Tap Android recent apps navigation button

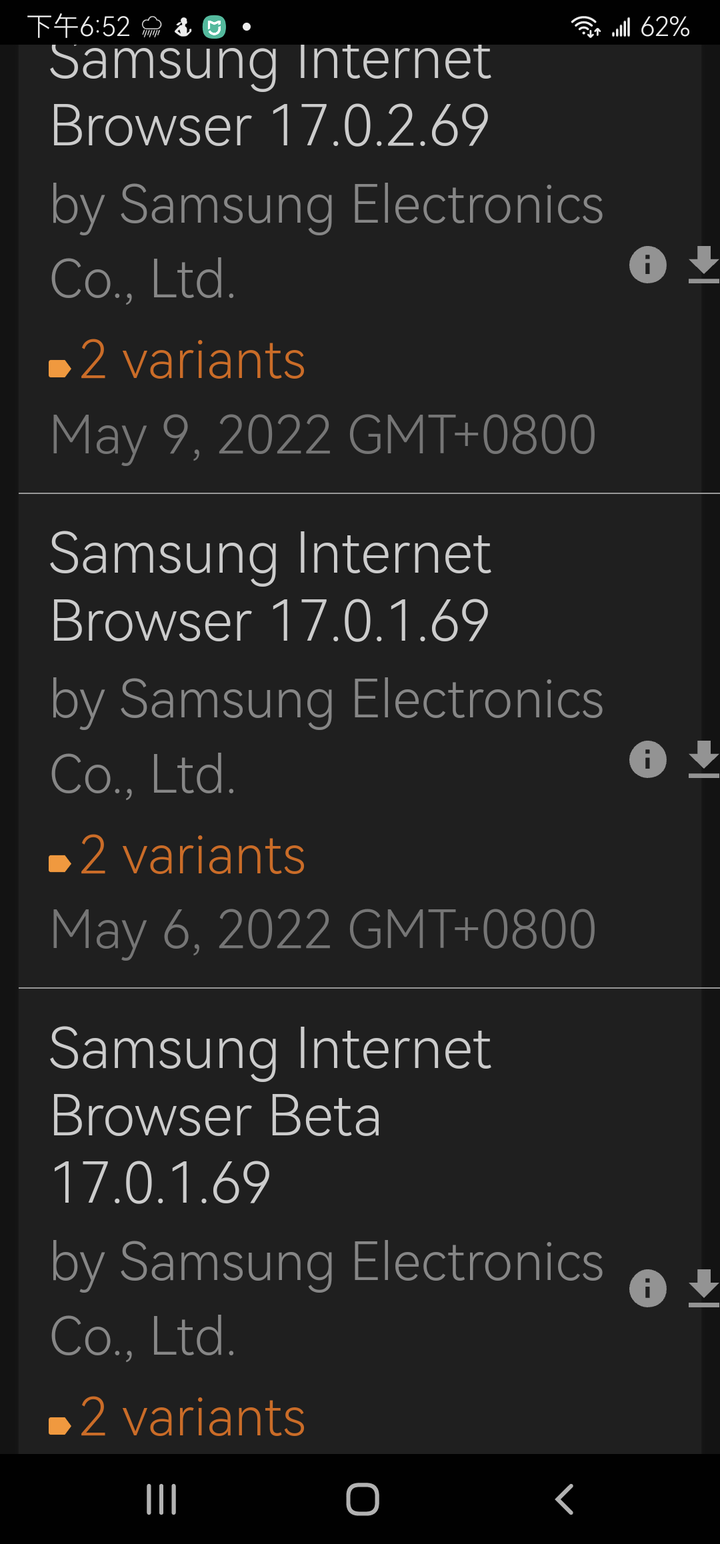(x=161, y=1499)
